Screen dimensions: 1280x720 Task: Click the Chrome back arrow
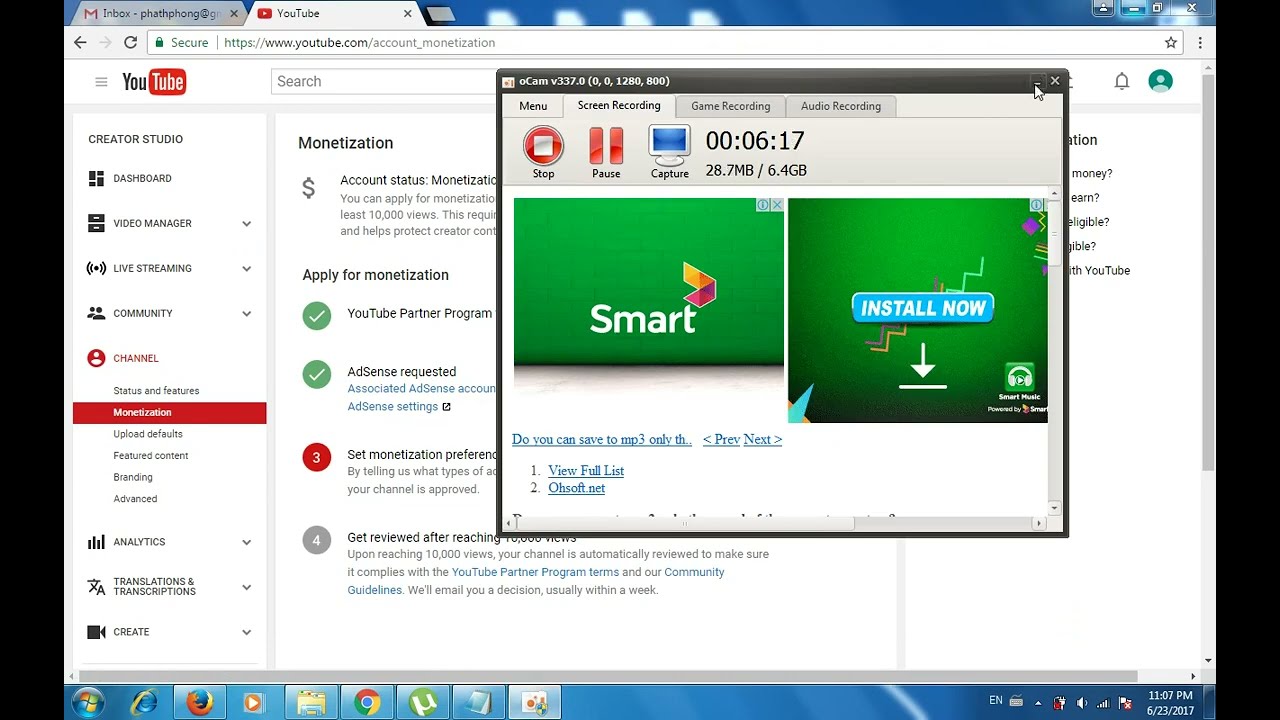pyautogui.click(x=80, y=43)
